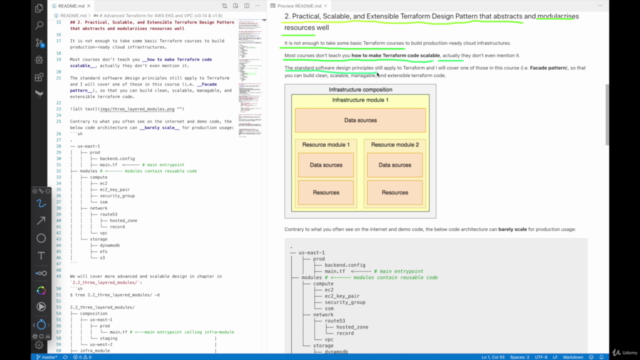Click the feedback smiley icon in the status bar

tap(591, 357)
